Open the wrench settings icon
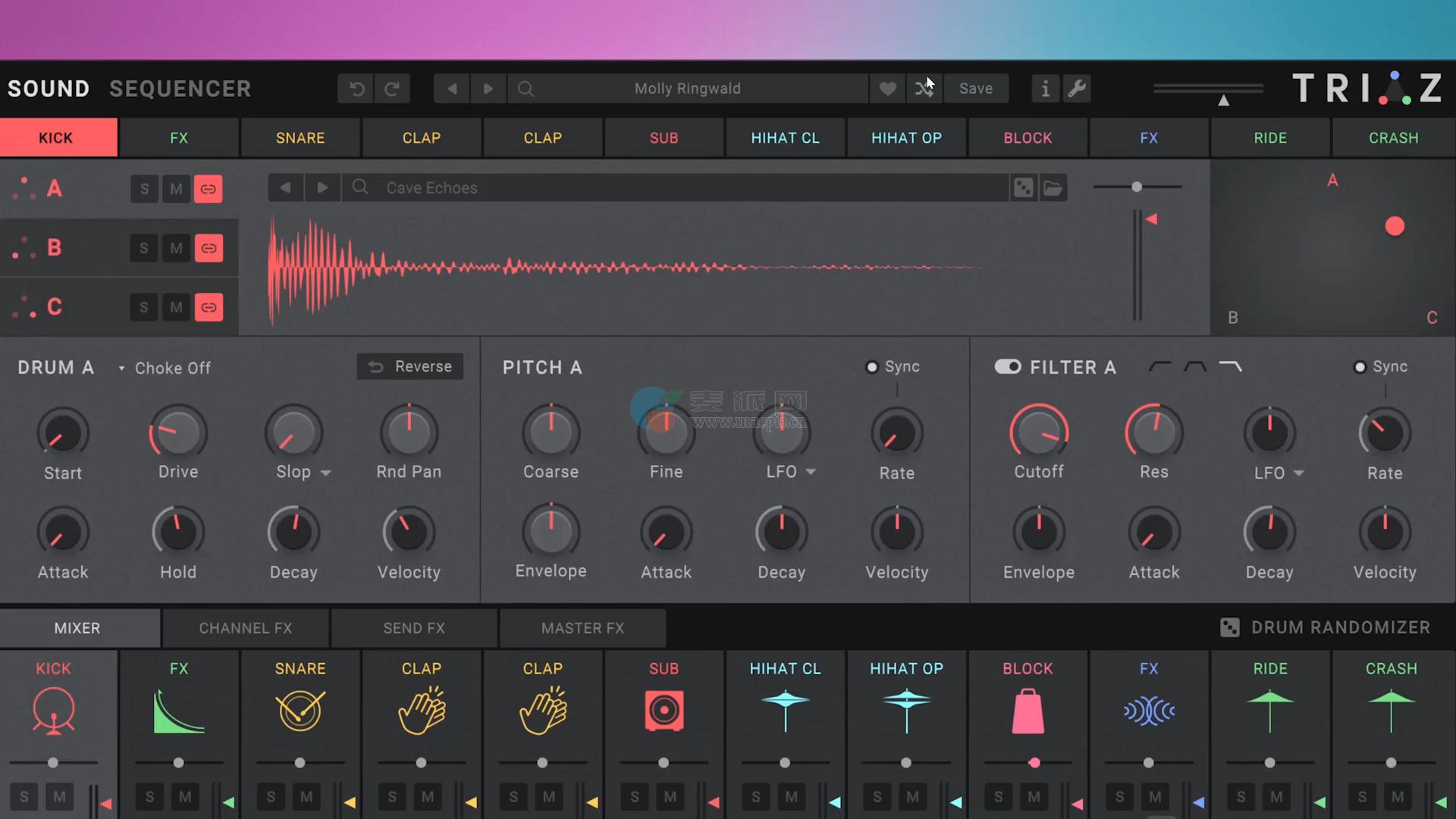The width and height of the screenshot is (1456, 819). tap(1077, 89)
